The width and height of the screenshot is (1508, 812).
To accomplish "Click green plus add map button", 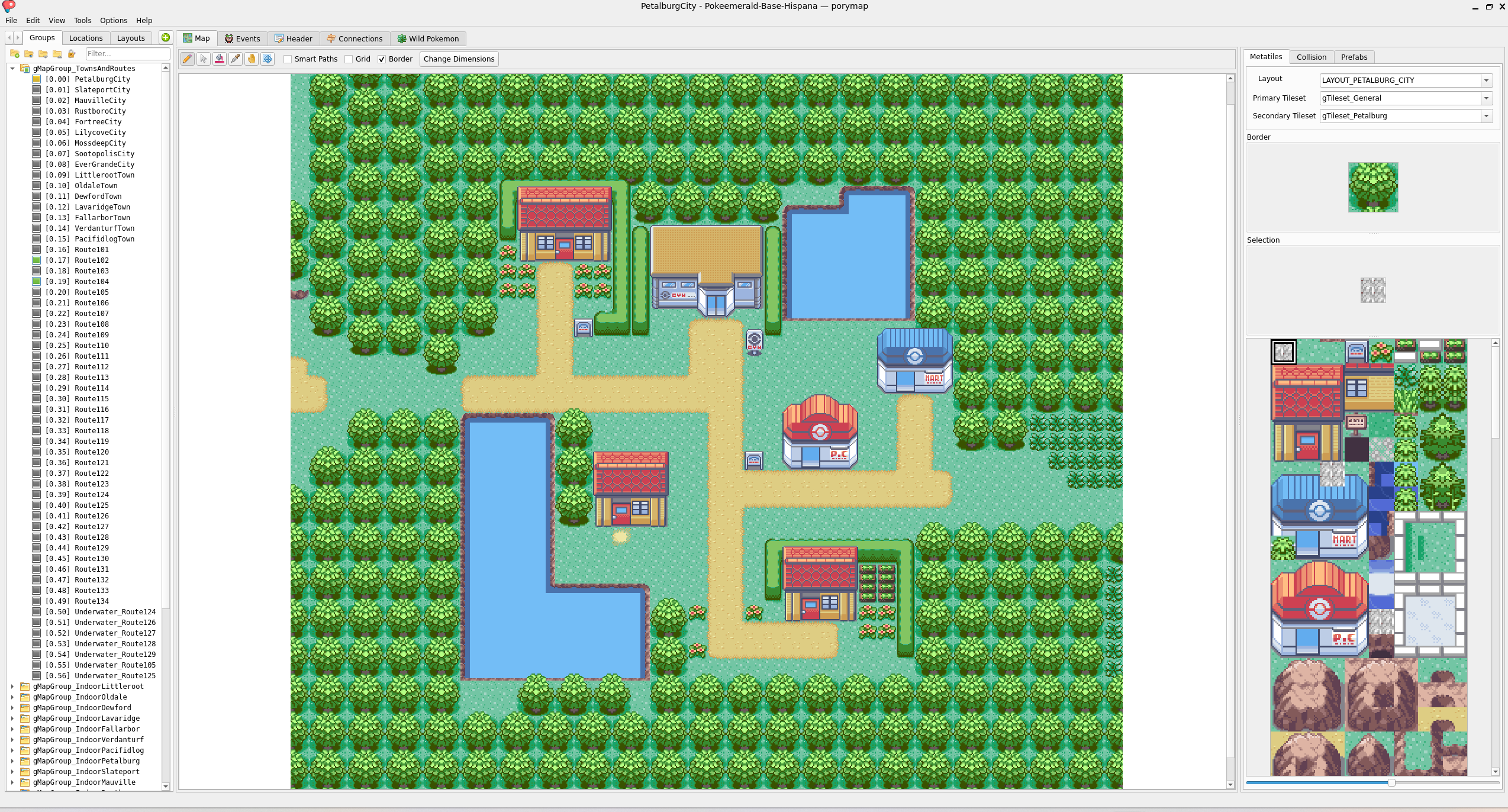I will click(166, 37).
